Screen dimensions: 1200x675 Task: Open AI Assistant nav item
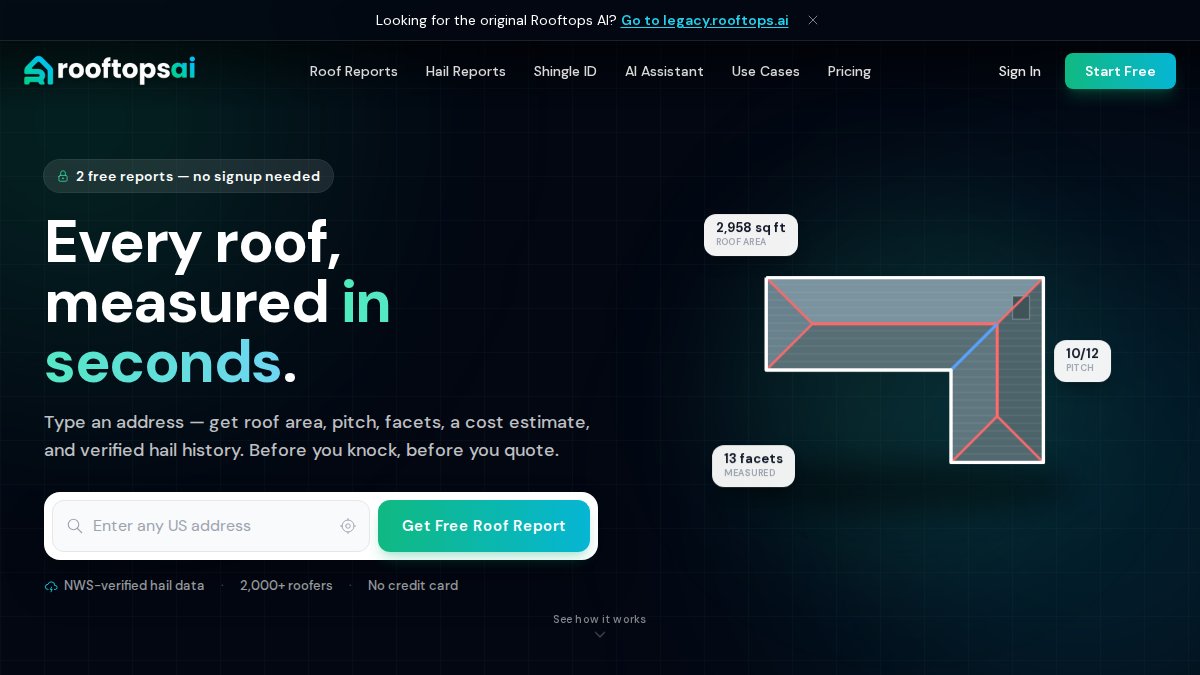[x=664, y=71]
